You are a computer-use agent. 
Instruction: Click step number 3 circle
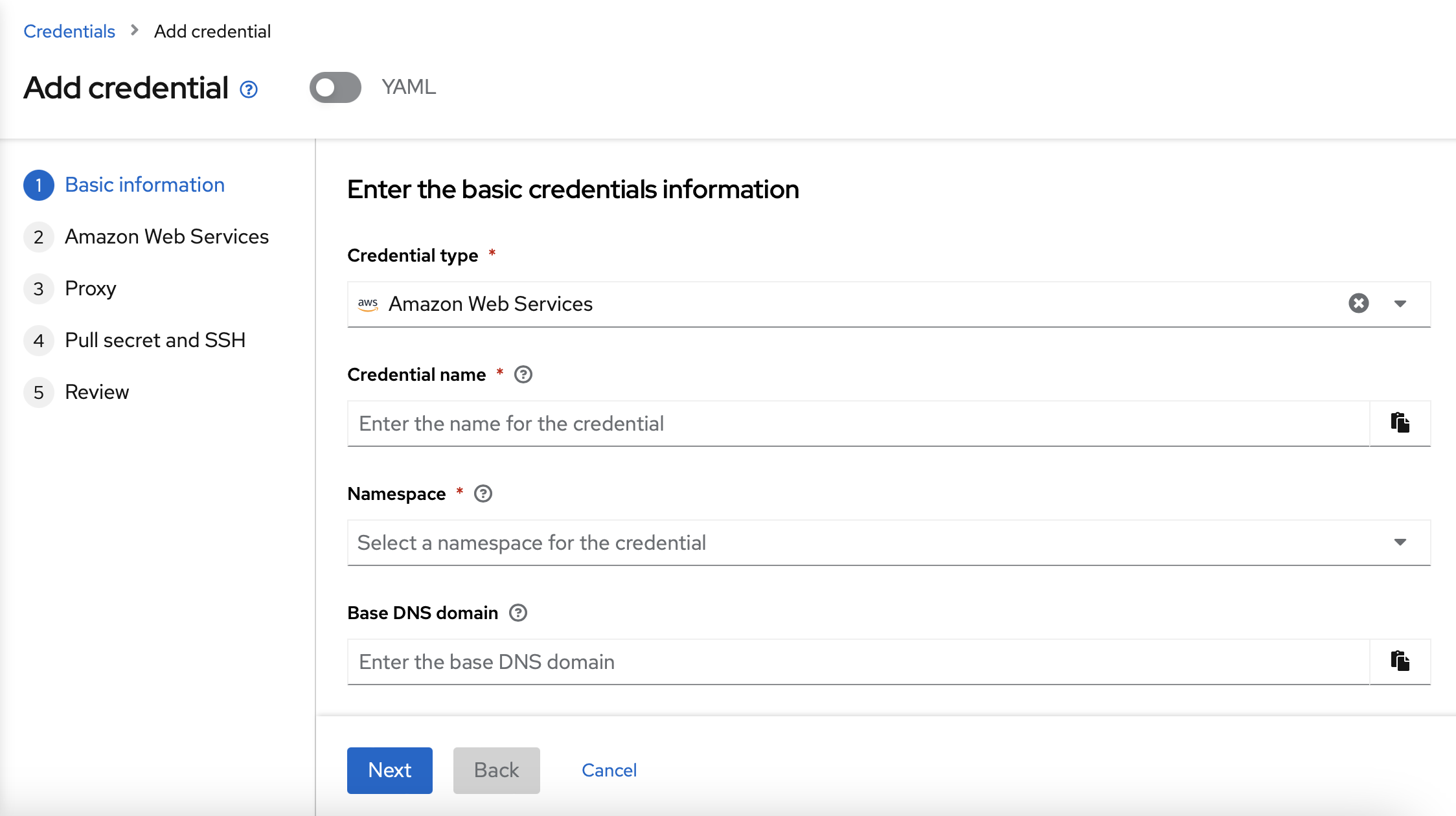(39, 289)
